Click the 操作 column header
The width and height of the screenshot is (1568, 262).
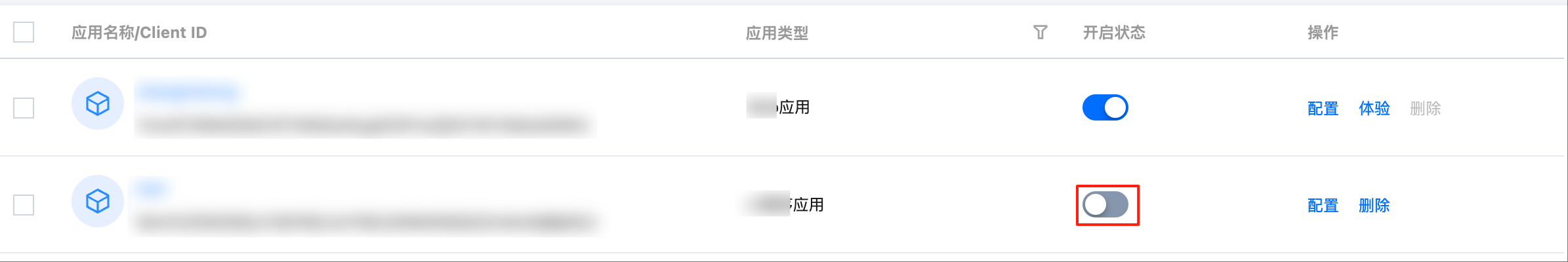coord(1323,33)
